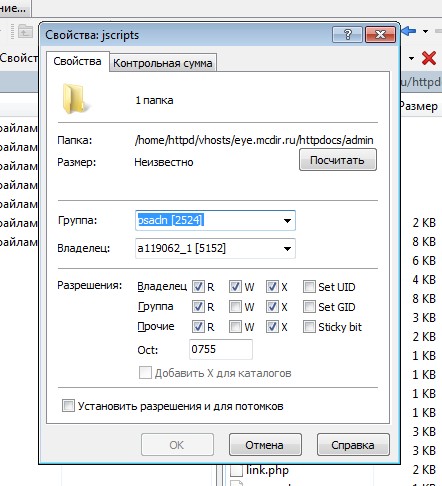This screenshot has width=442, height=486.
Task: Toggle Группа X permission checkbox
Action: [x=272, y=307]
